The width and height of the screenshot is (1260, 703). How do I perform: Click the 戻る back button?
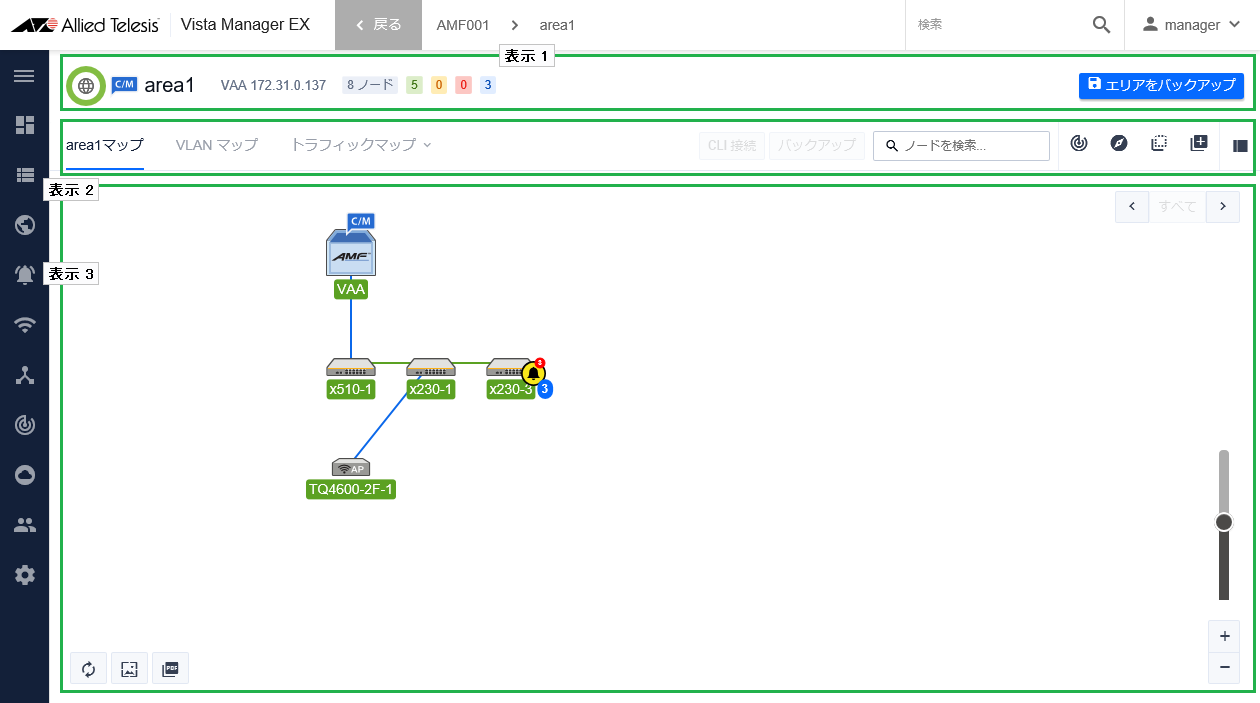point(379,25)
